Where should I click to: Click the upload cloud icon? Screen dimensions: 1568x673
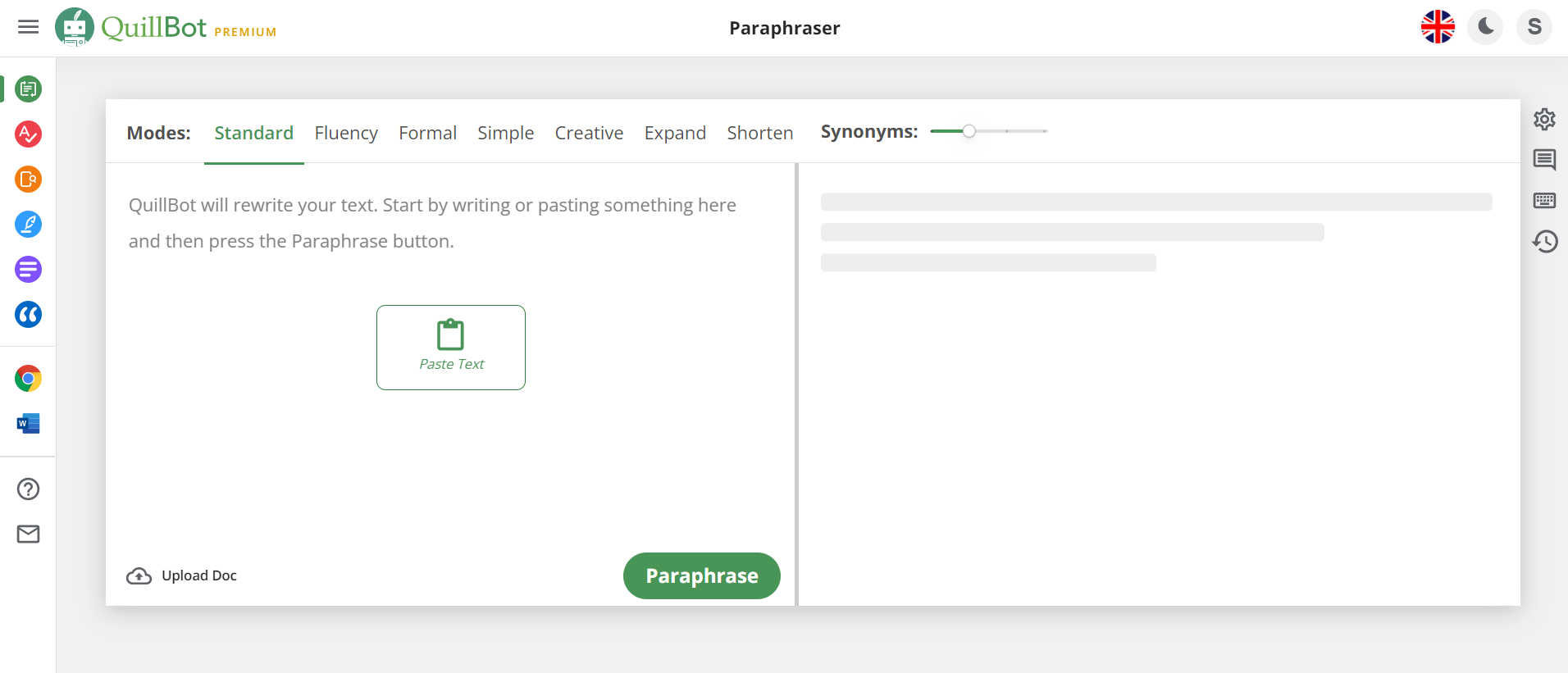click(139, 575)
